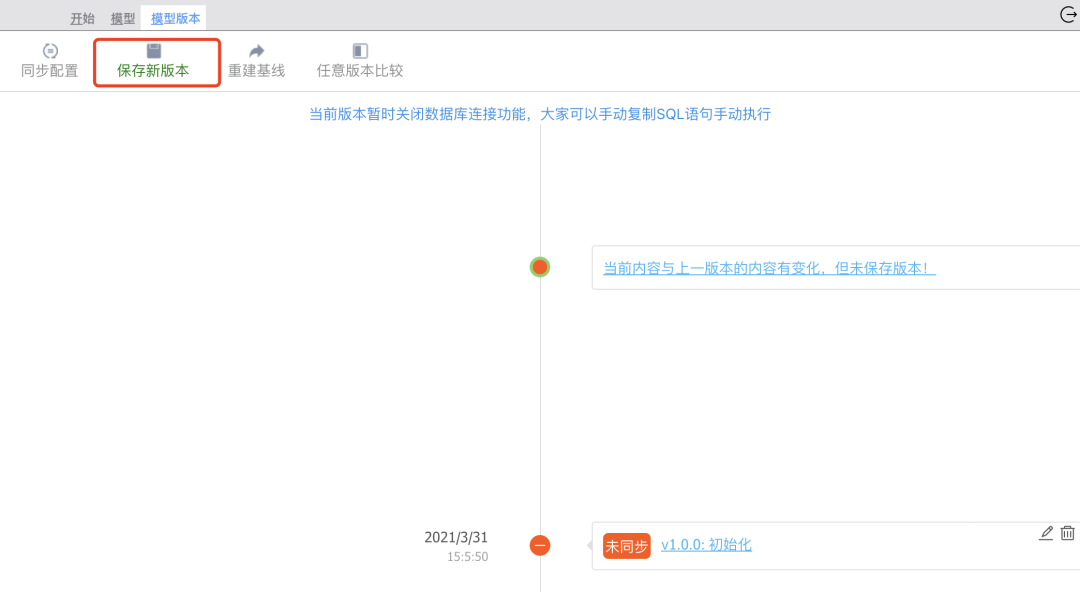This screenshot has width=1080, height=592.
Task: Switch to the 开始 tab
Action: pos(82,17)
